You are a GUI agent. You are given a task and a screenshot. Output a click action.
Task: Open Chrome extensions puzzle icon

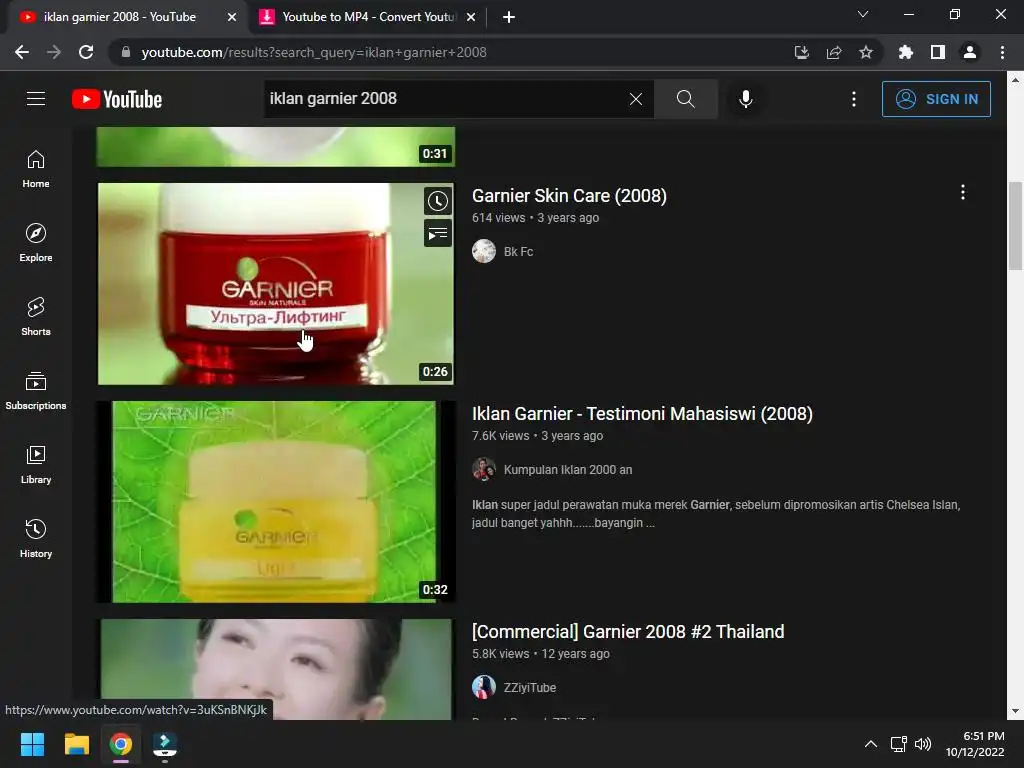(905, 52)
